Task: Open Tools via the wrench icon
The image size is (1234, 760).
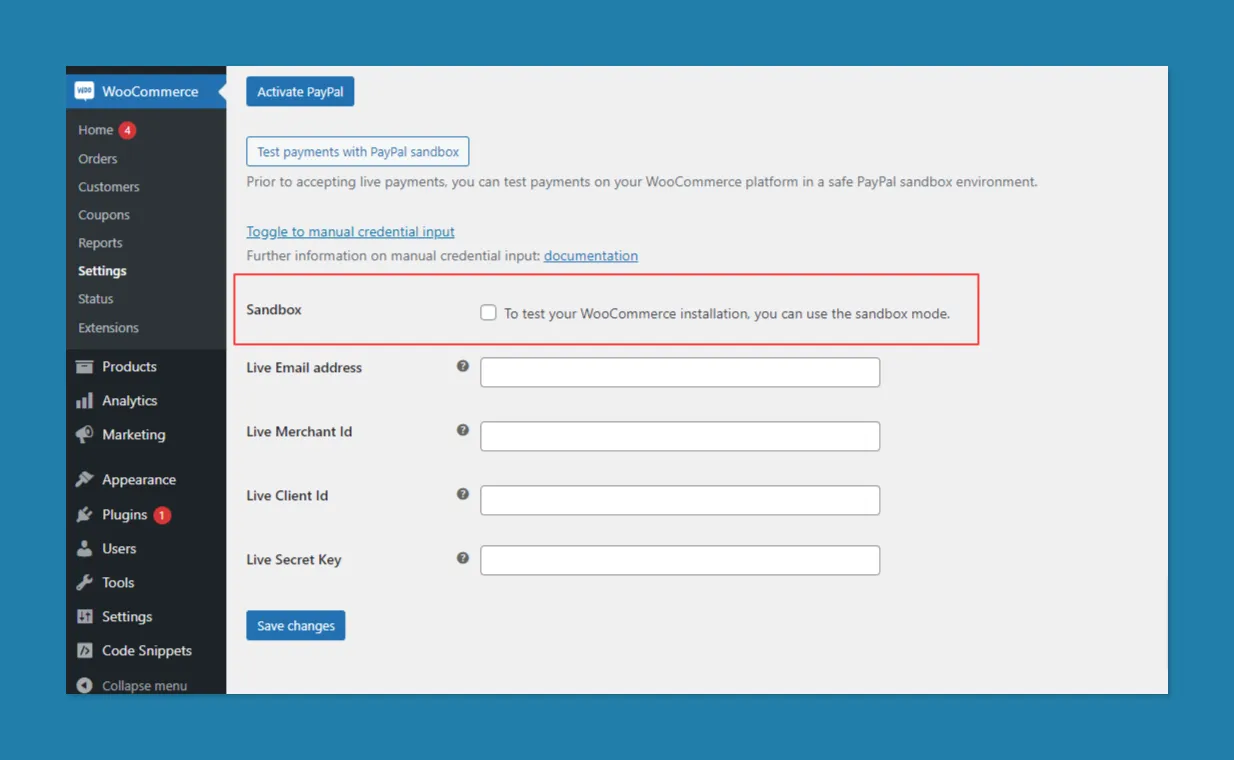Action: coord(85,583)
